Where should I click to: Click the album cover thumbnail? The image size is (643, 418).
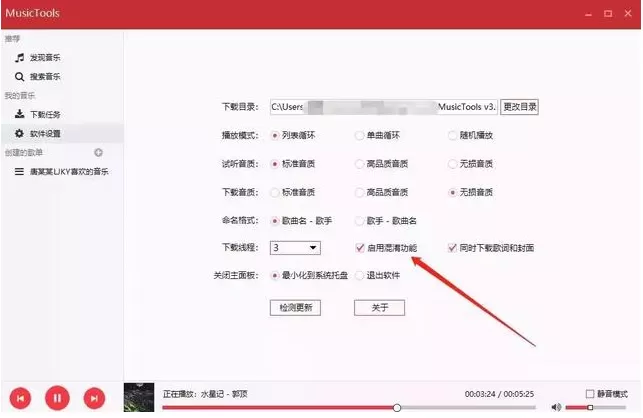139,397
